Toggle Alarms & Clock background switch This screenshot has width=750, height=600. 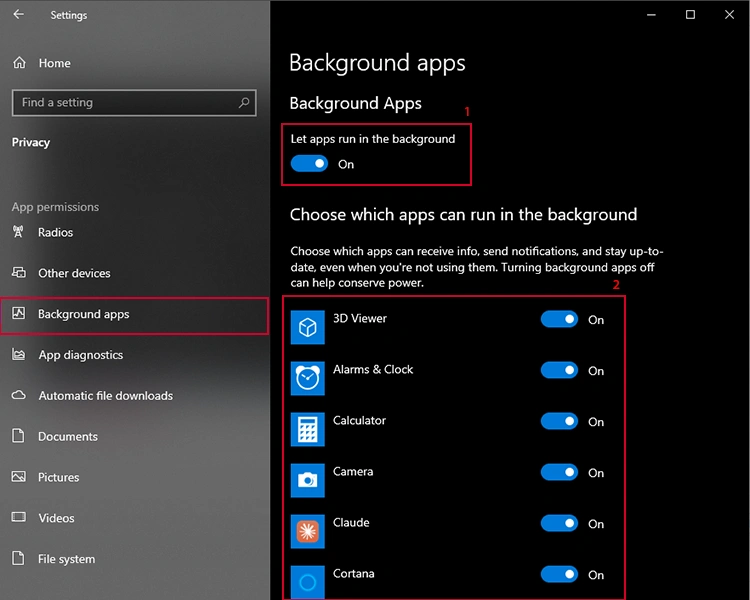[x=559, y=370]
